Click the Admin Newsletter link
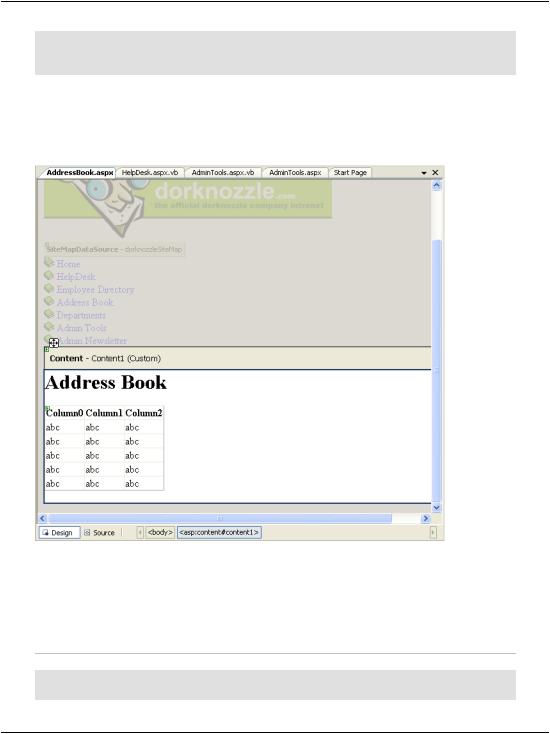The width and height of the screenshot is (550, 734). pos(93,341)
